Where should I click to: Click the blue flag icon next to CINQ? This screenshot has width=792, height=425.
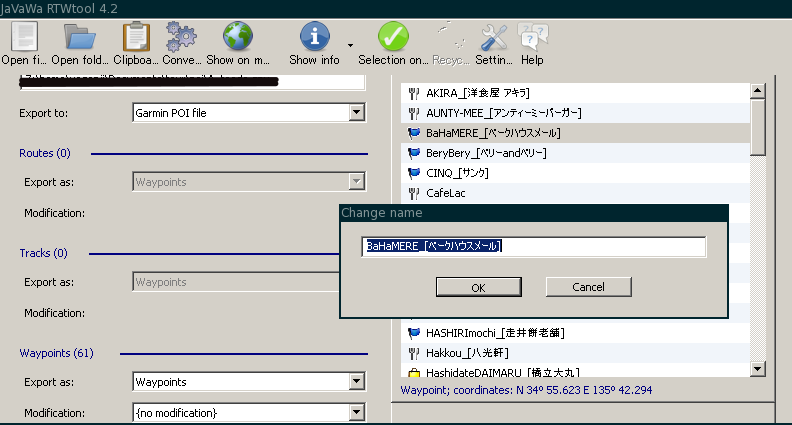click(x=414, y=173)
